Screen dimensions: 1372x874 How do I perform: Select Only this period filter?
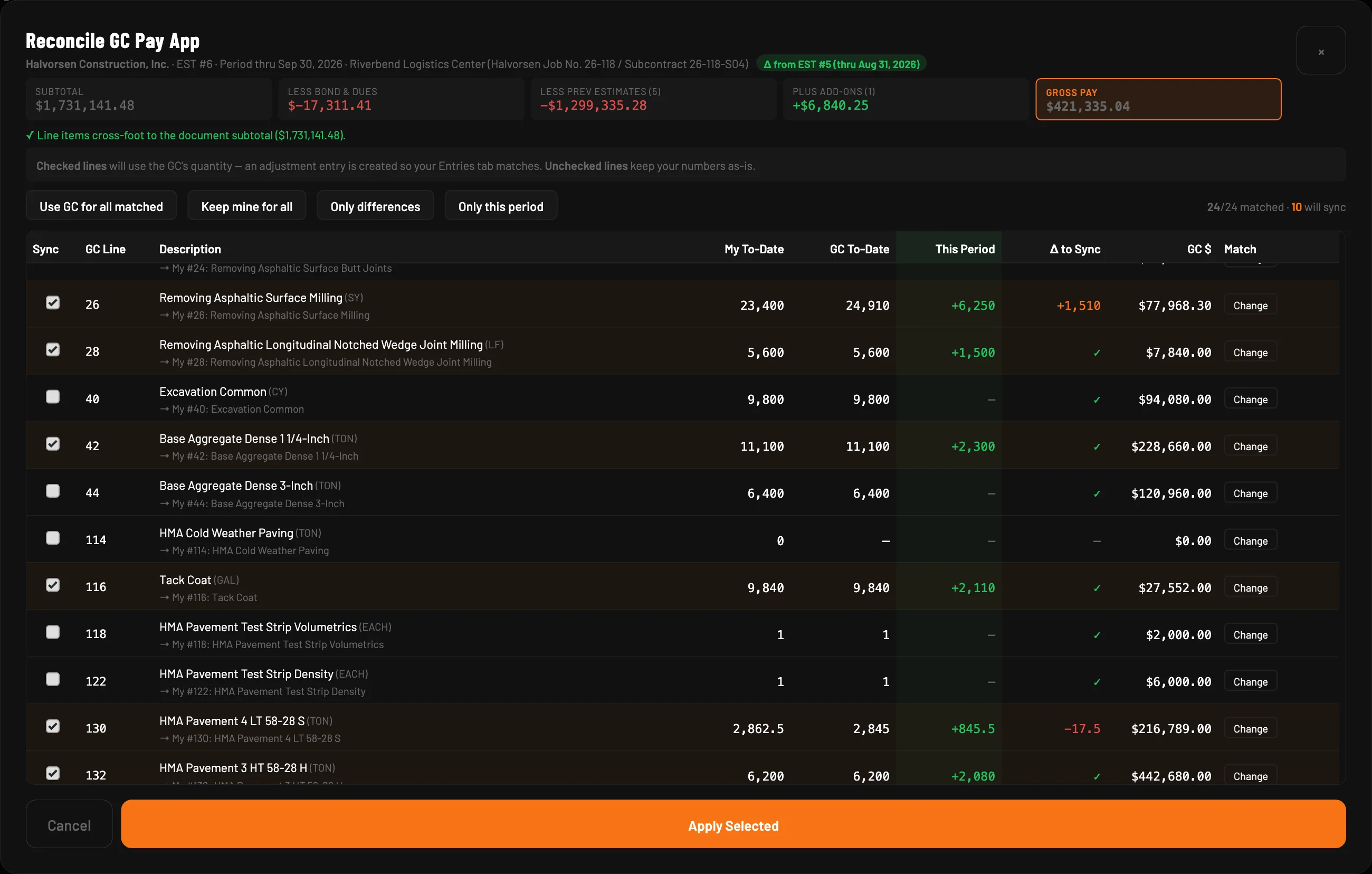coord(500,206)
